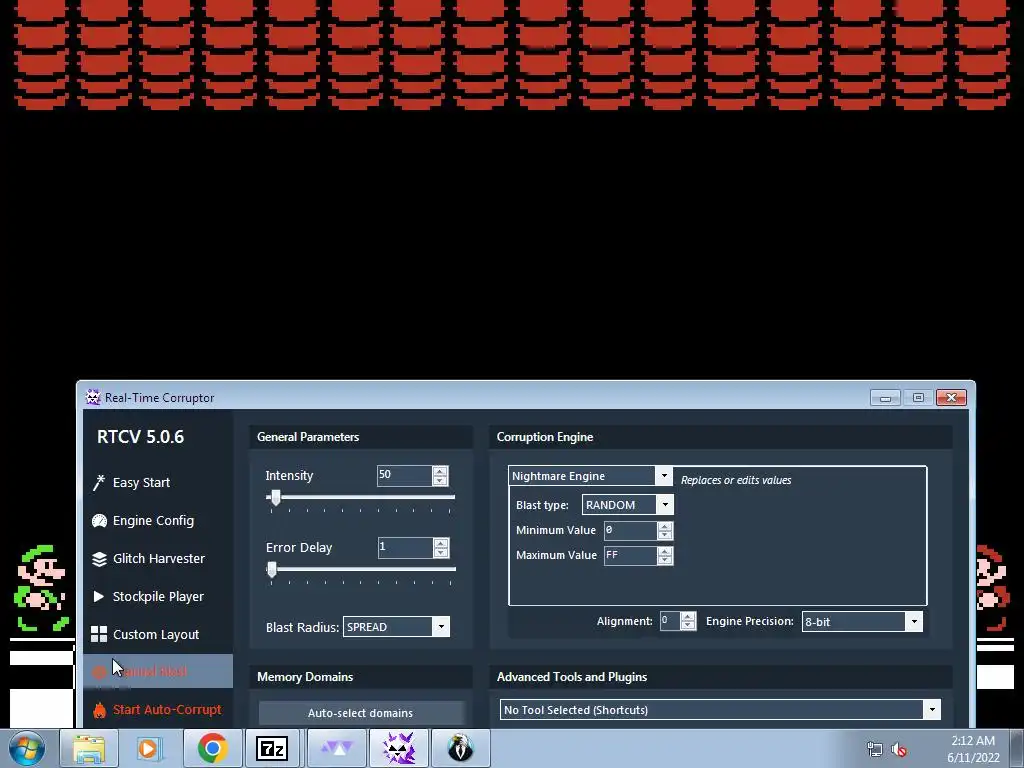The height and width of the screenshot is (768, 1024).
Task: Click the 'Replaces or edits values' description text
Action: pyautogui.click(x=736, y=480)
